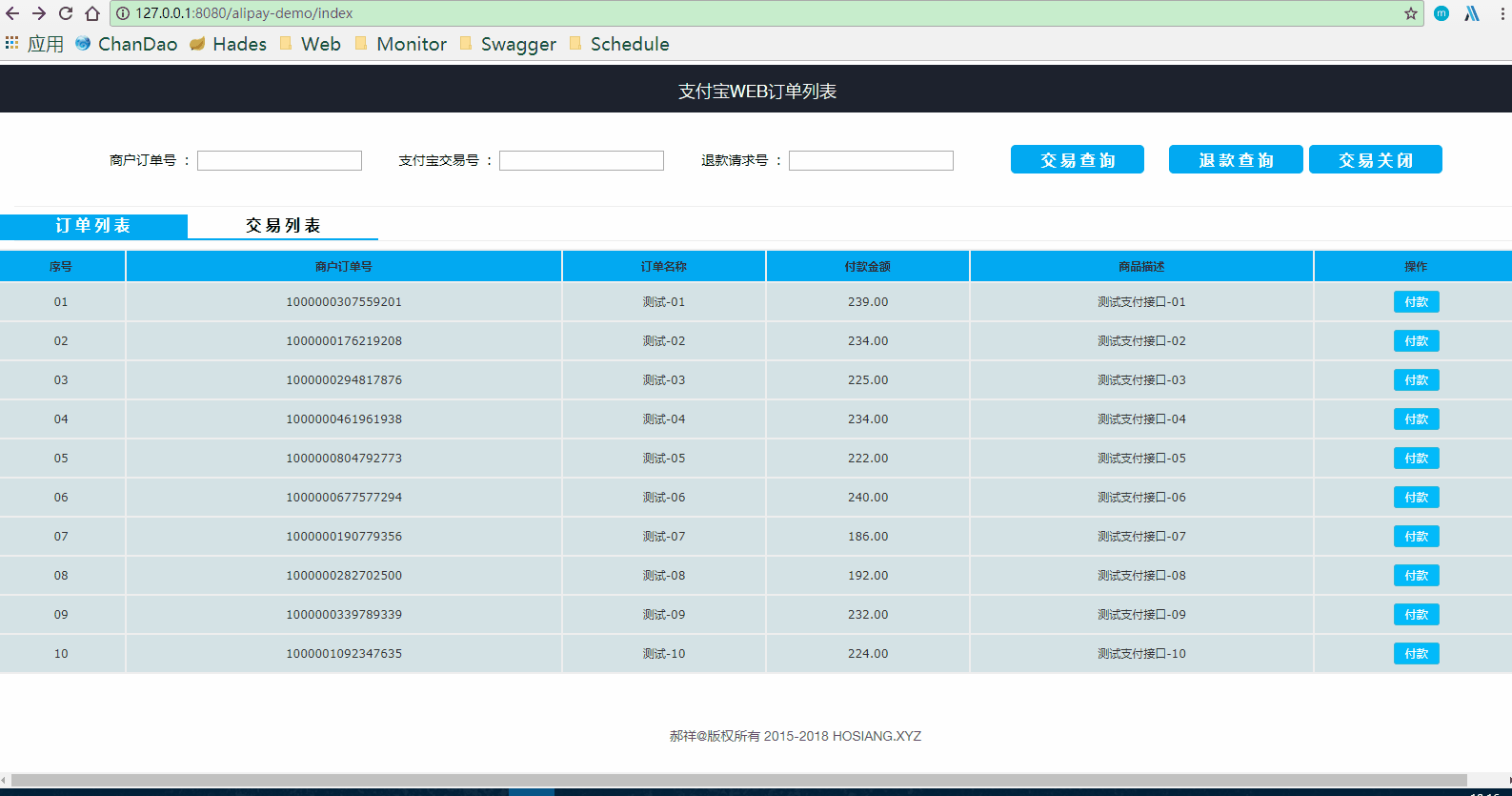Click the round teal extension icon
Viewport: 1512px width, 796px height.
point(1441,13)
